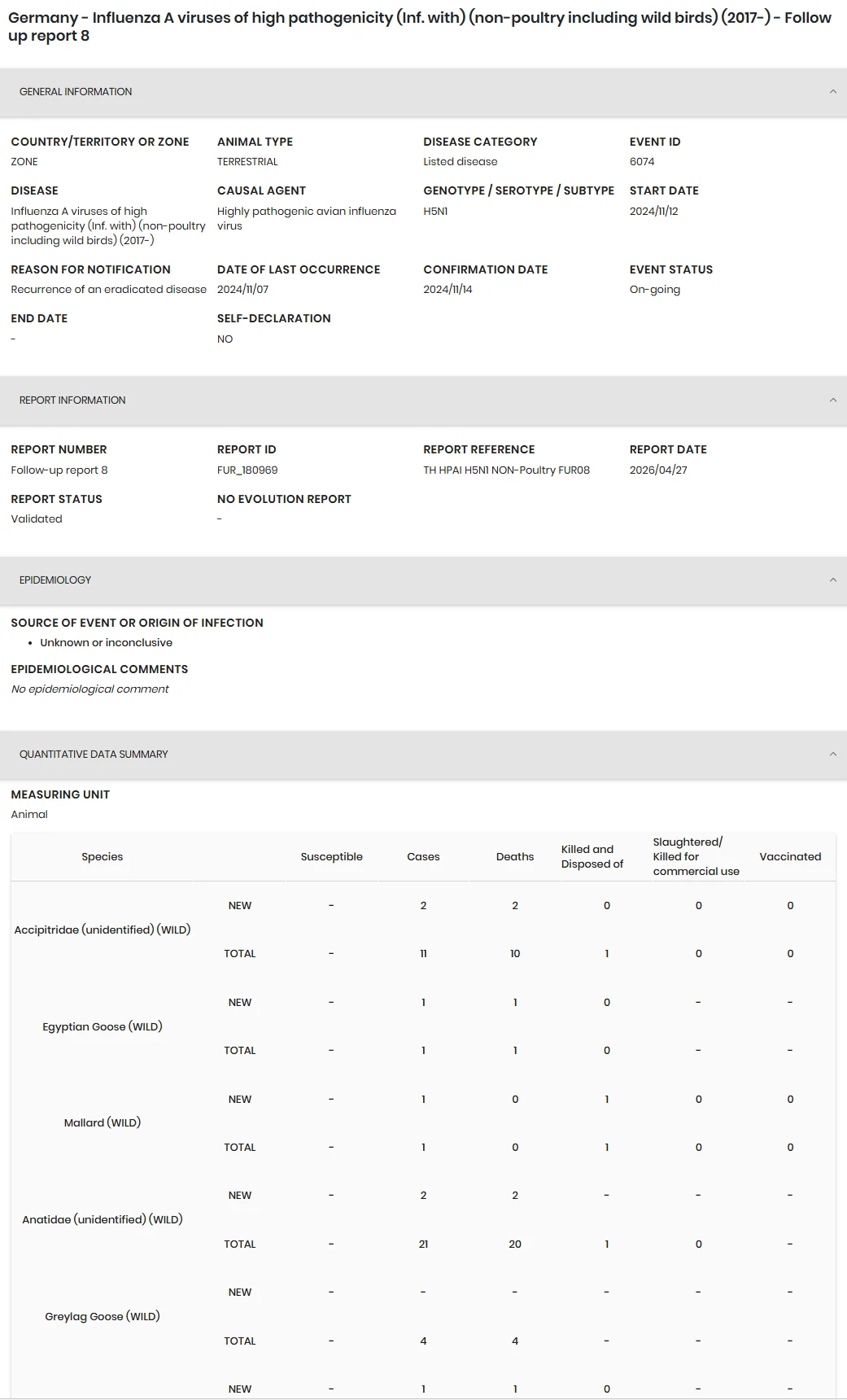Select the Event ID value 6074
Screen dimensions: 847x1400
tap(642, 162)
